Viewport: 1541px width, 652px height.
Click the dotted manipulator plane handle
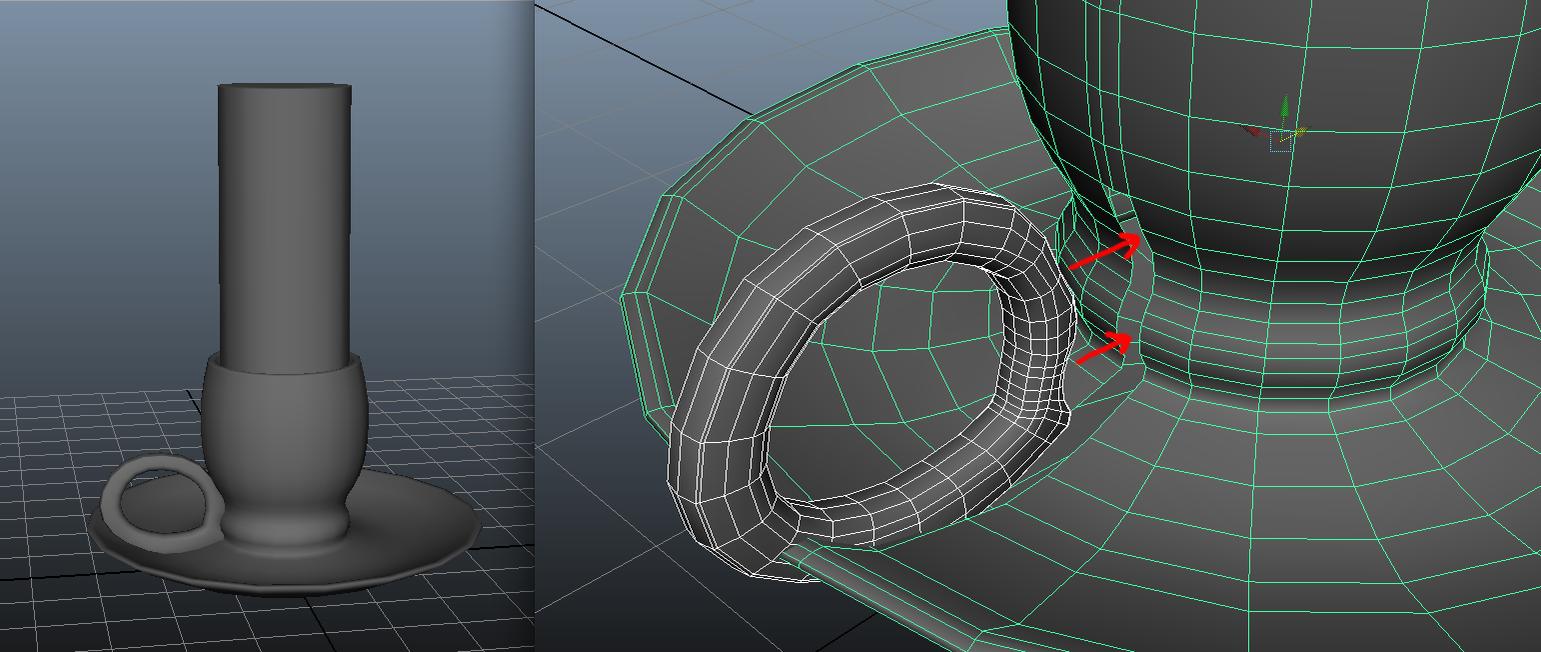tap(1280, 142)
